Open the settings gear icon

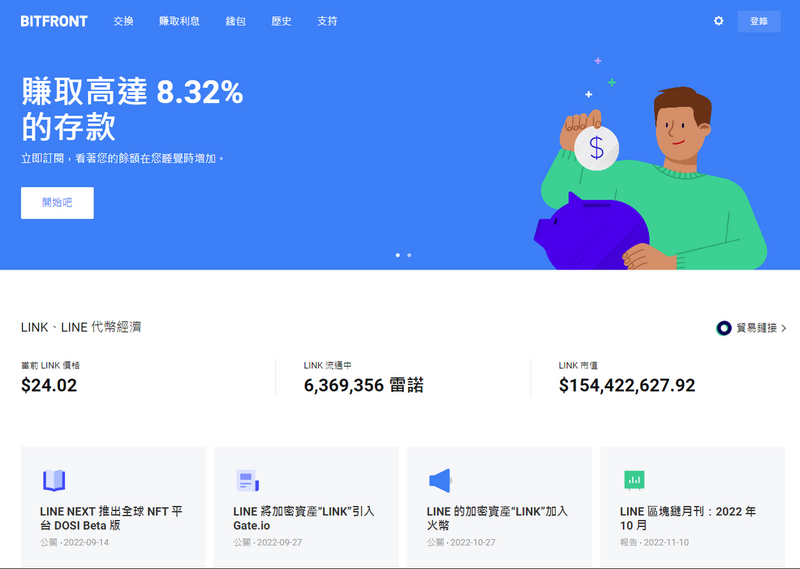tap(718, 21)
